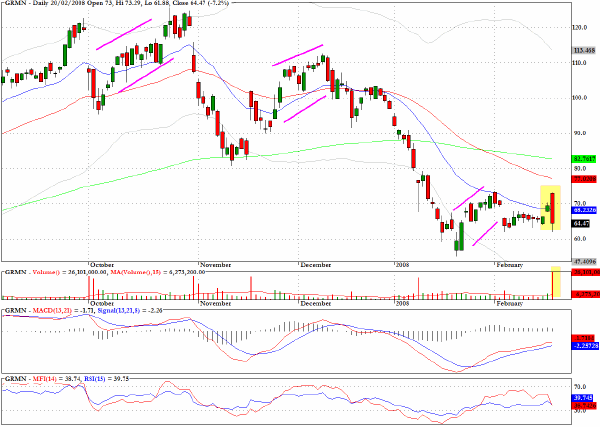Click the 60.0 price axis label
The width and height of the screenshot is (600, 427).
580,239
